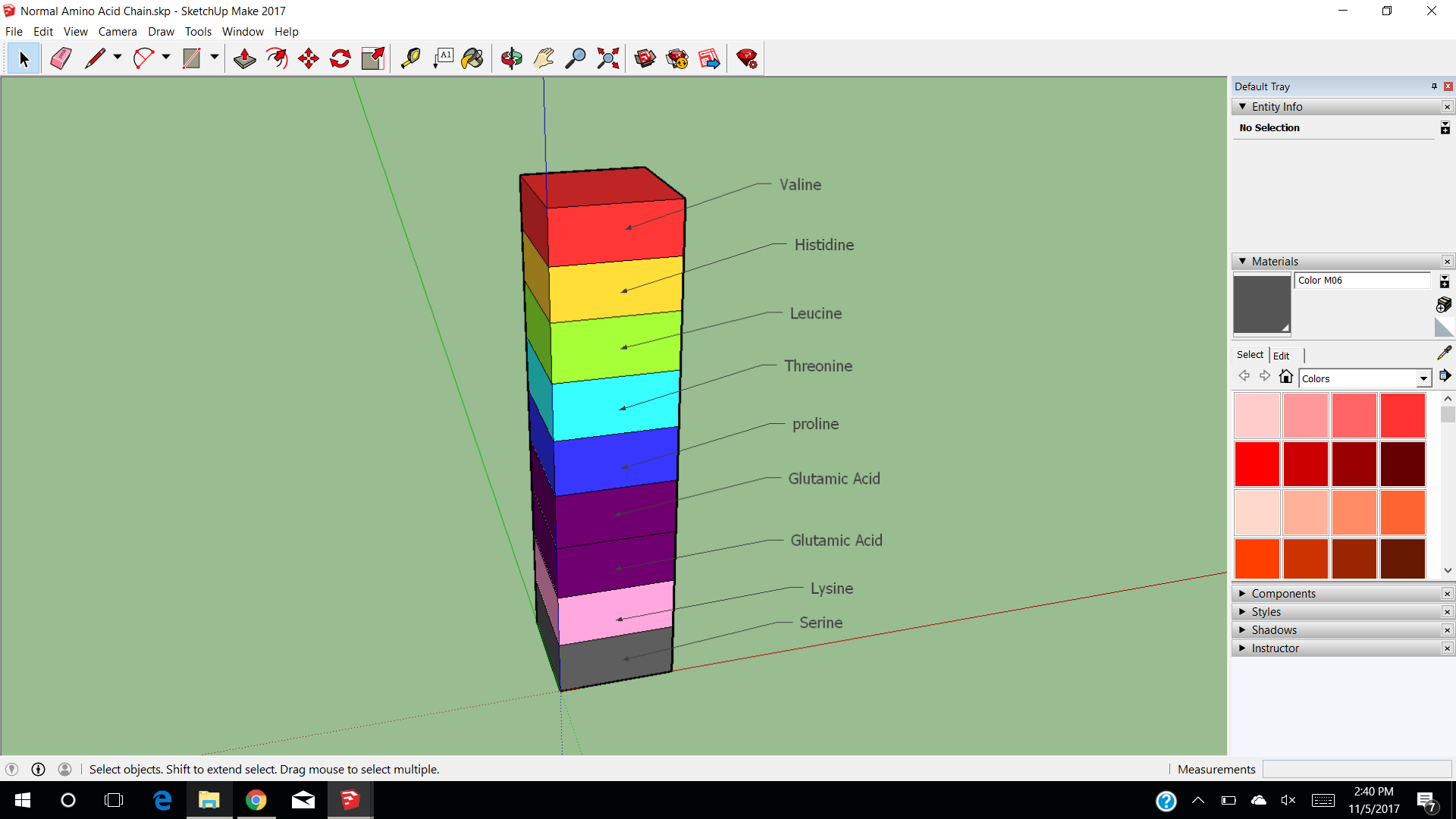
Task: Click the Measurements input field
Action: click(1356, 769)
